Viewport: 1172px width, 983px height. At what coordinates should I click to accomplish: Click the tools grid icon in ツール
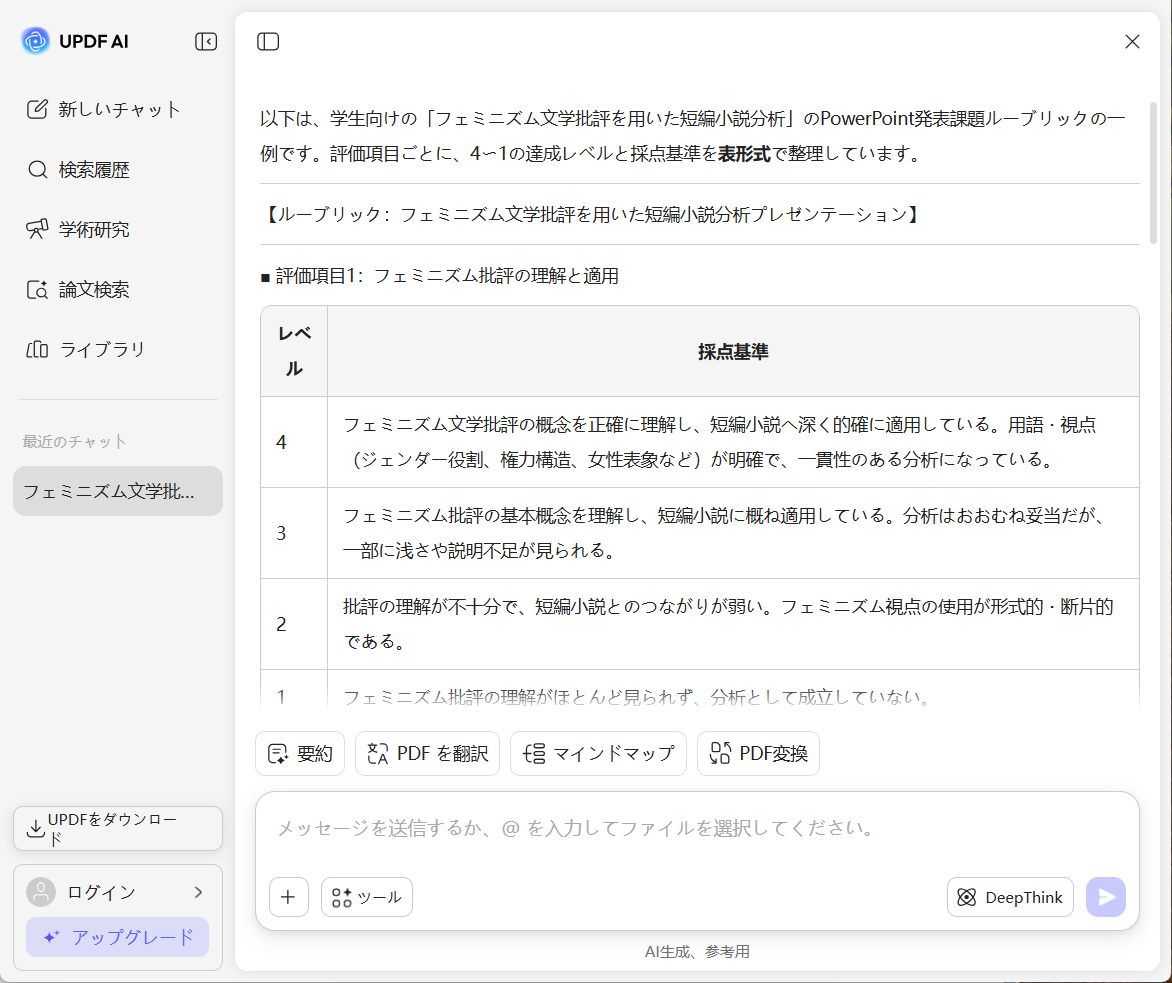pyautogui.click(x=342, y=897)
